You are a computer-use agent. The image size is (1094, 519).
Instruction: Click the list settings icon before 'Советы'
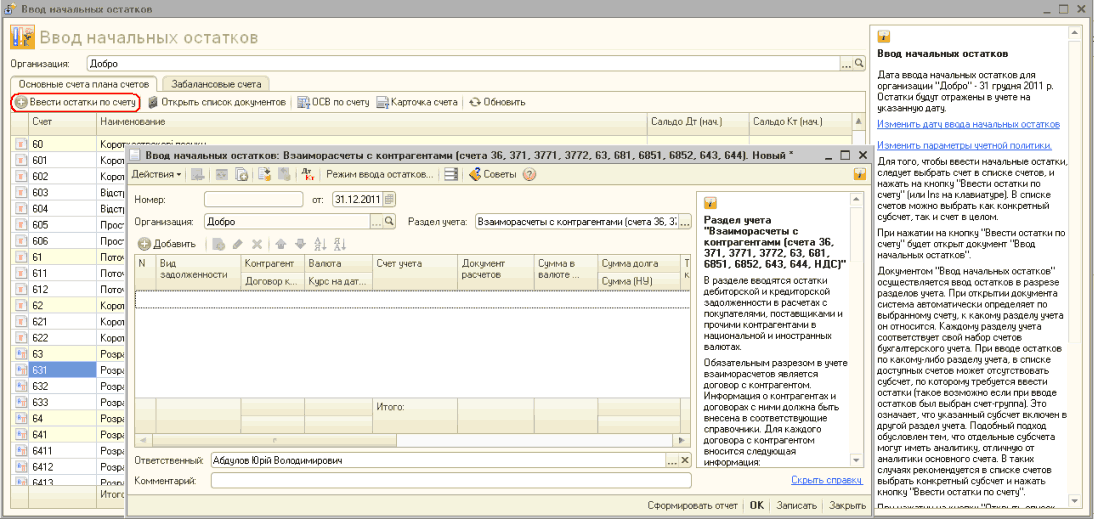tap(451, 174)
